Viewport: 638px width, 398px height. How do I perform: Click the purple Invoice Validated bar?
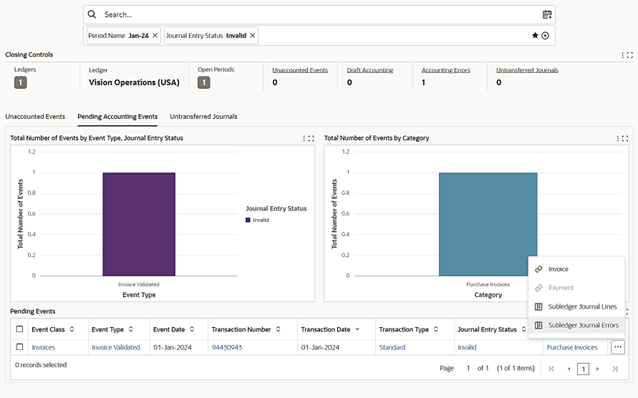click(x=139, y=224)
